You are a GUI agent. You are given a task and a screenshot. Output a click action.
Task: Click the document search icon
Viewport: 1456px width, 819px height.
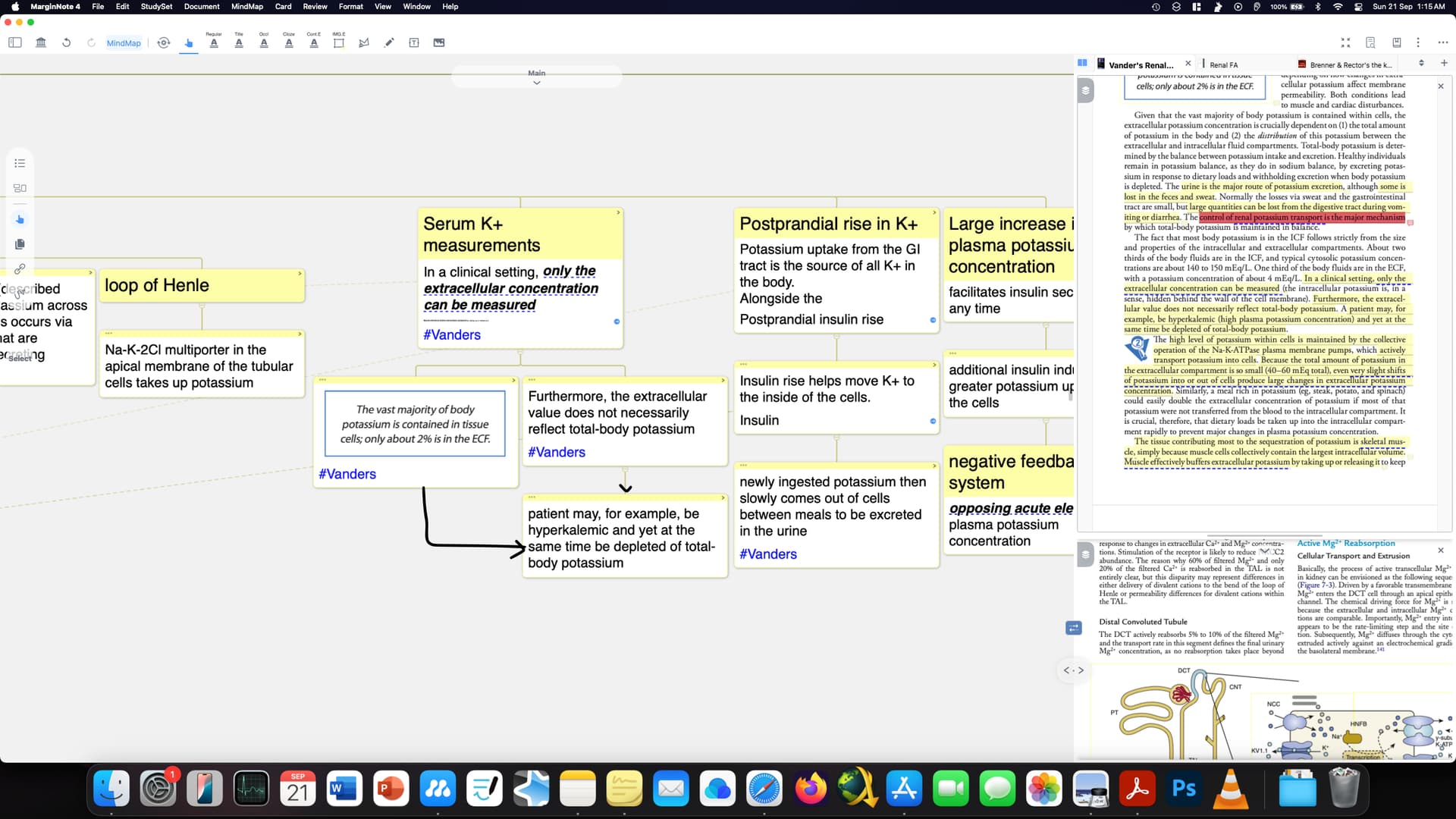(x=1370, y=42)
